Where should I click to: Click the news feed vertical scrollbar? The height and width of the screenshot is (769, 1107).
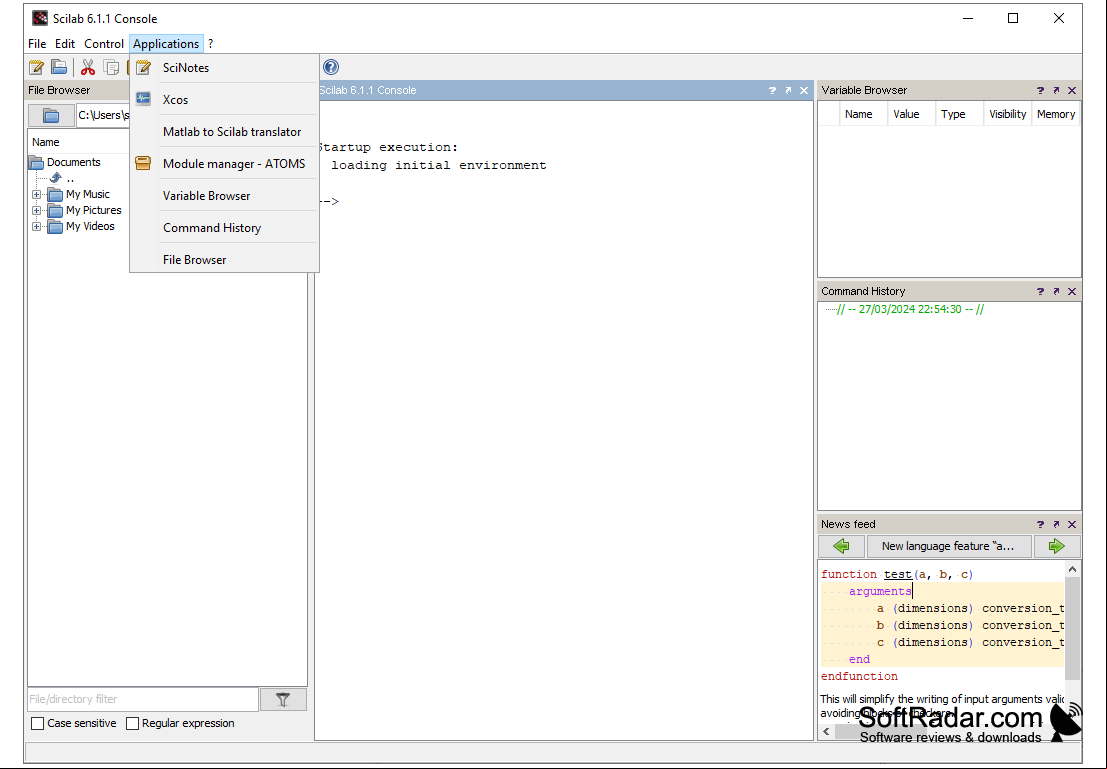point(1072,627)
